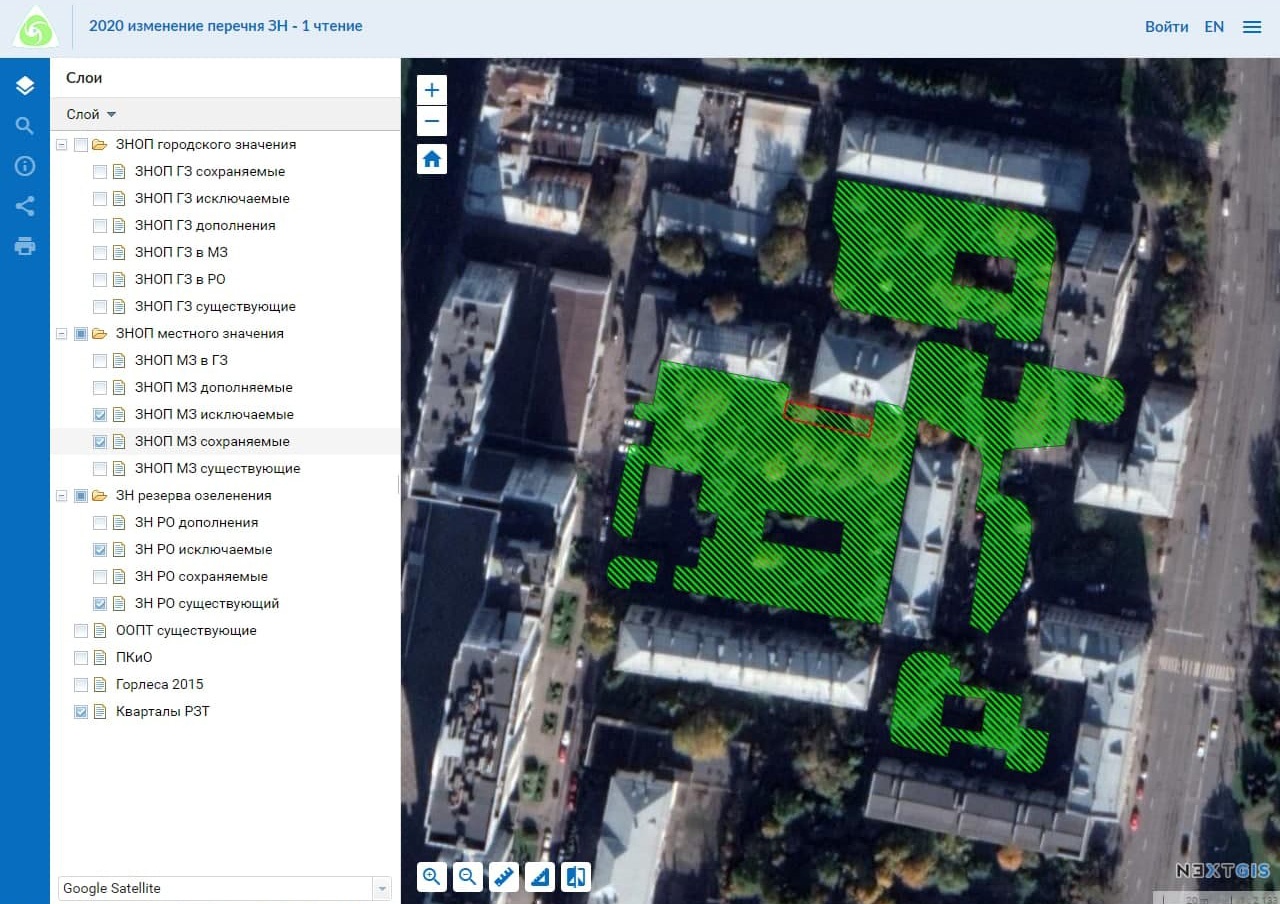
Task: Click the document icon of ПКиО layer
Action: 99,658
